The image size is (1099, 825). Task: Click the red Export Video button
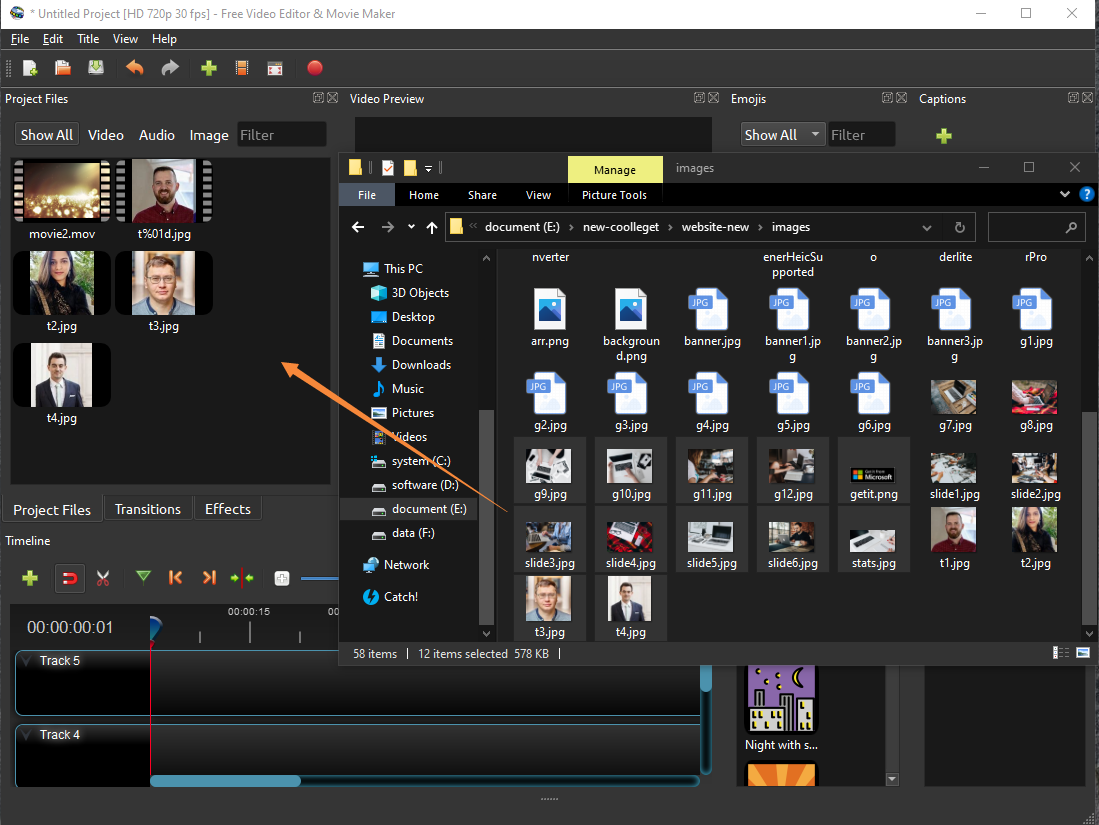[315, 68]
